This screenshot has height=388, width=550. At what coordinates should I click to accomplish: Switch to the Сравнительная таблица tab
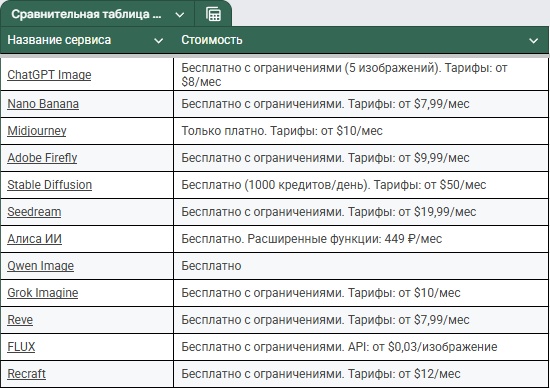86,14
